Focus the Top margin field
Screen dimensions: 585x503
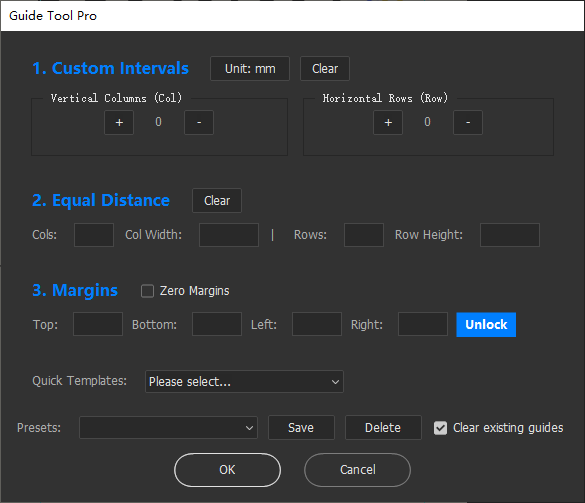pos(98,324)
